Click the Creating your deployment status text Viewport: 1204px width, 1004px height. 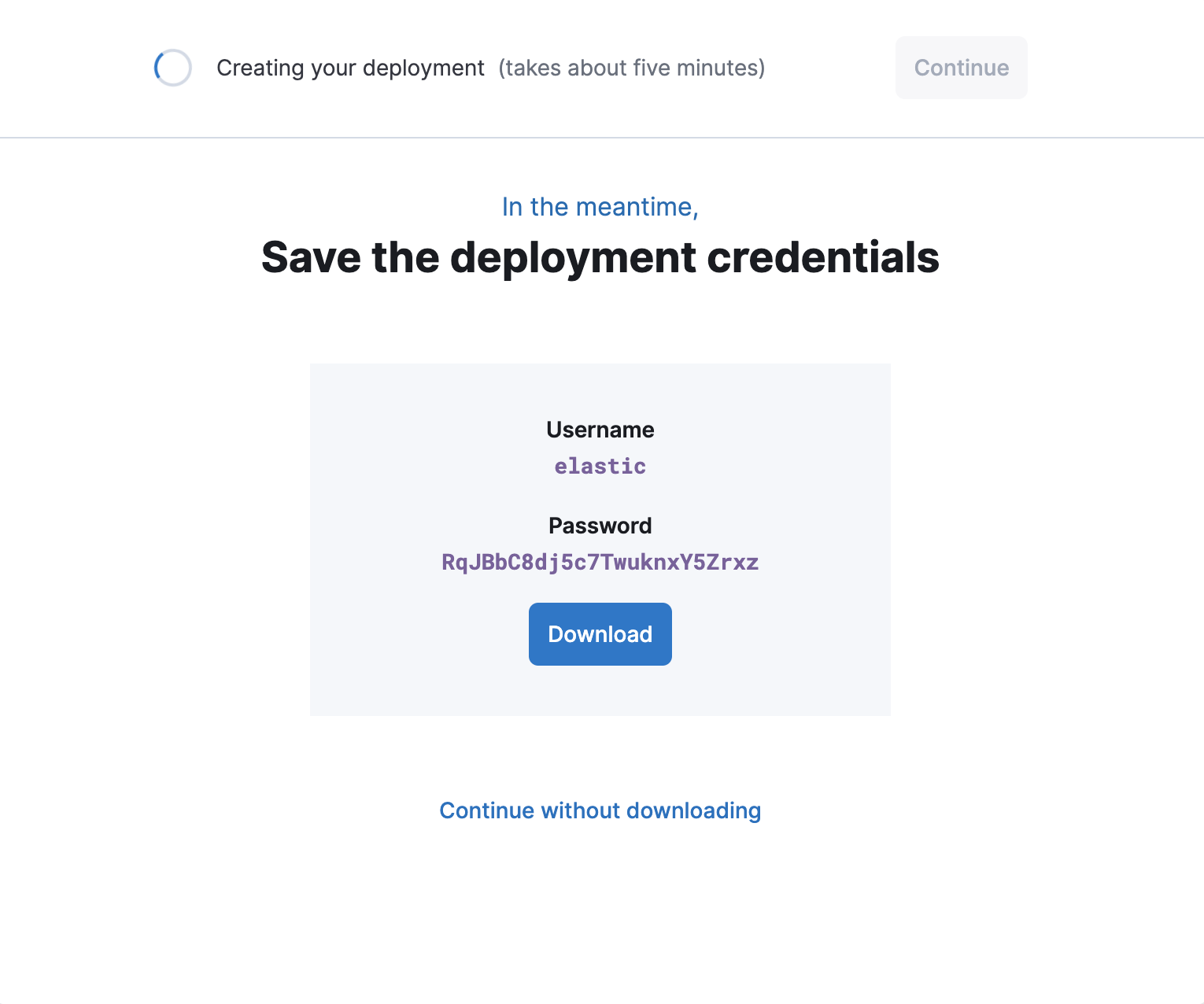tap(350, 68)
